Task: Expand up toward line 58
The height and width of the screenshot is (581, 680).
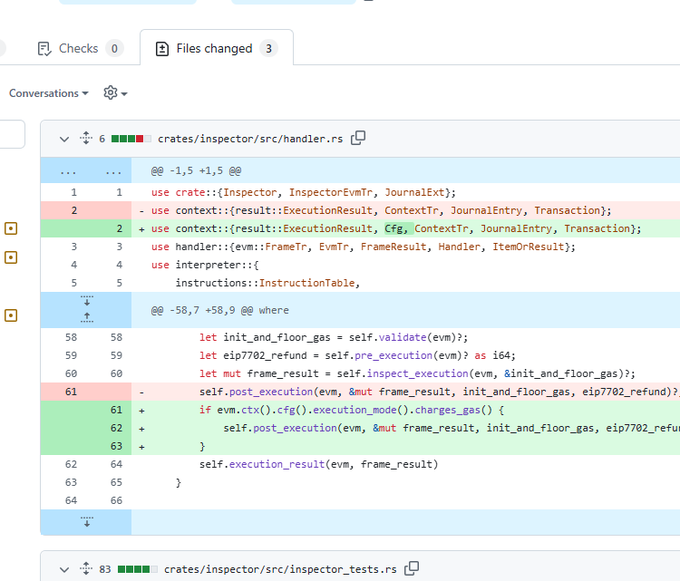Action: pos(87,318)
